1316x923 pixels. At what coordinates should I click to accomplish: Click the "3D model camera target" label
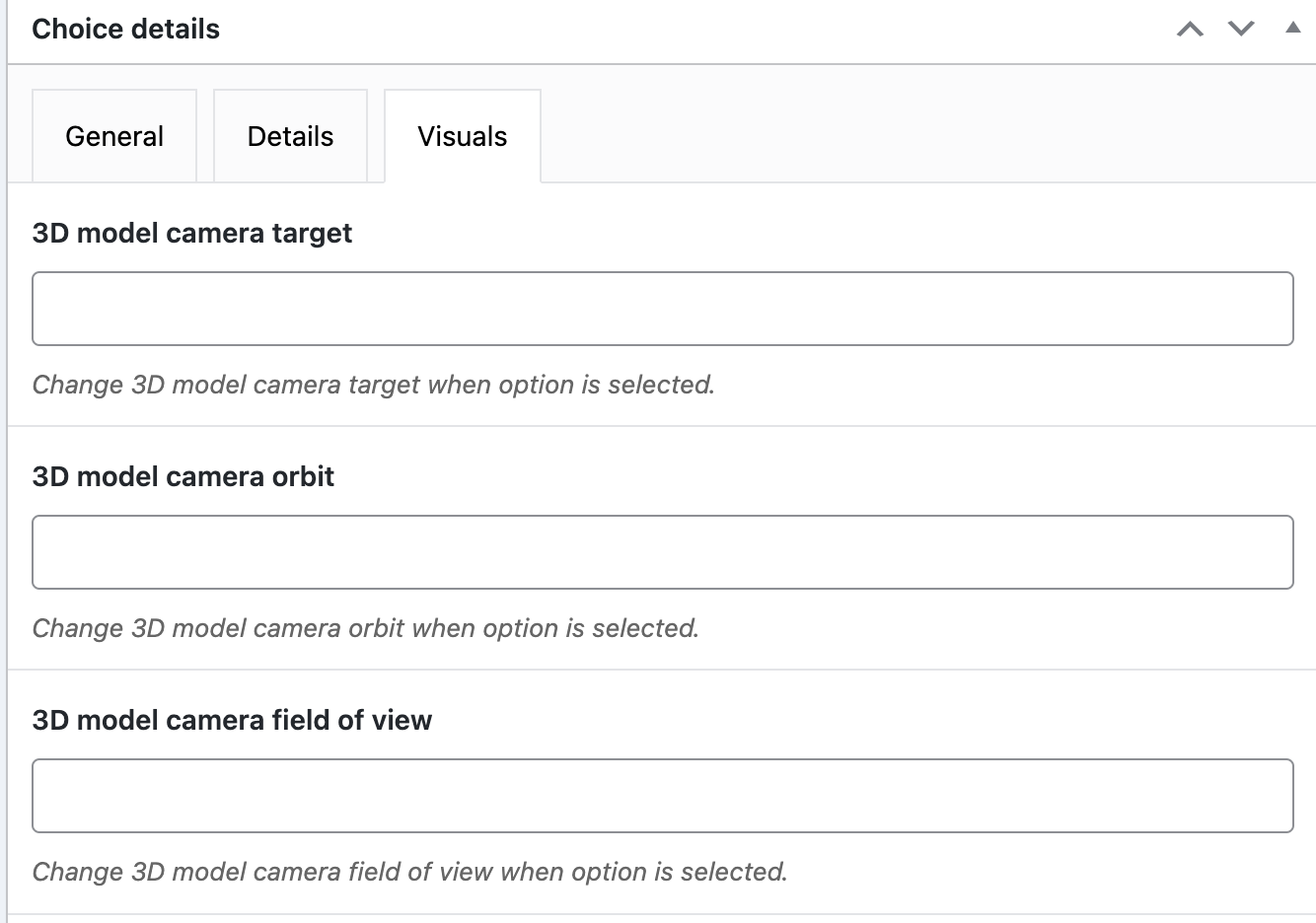pos(192,234)
